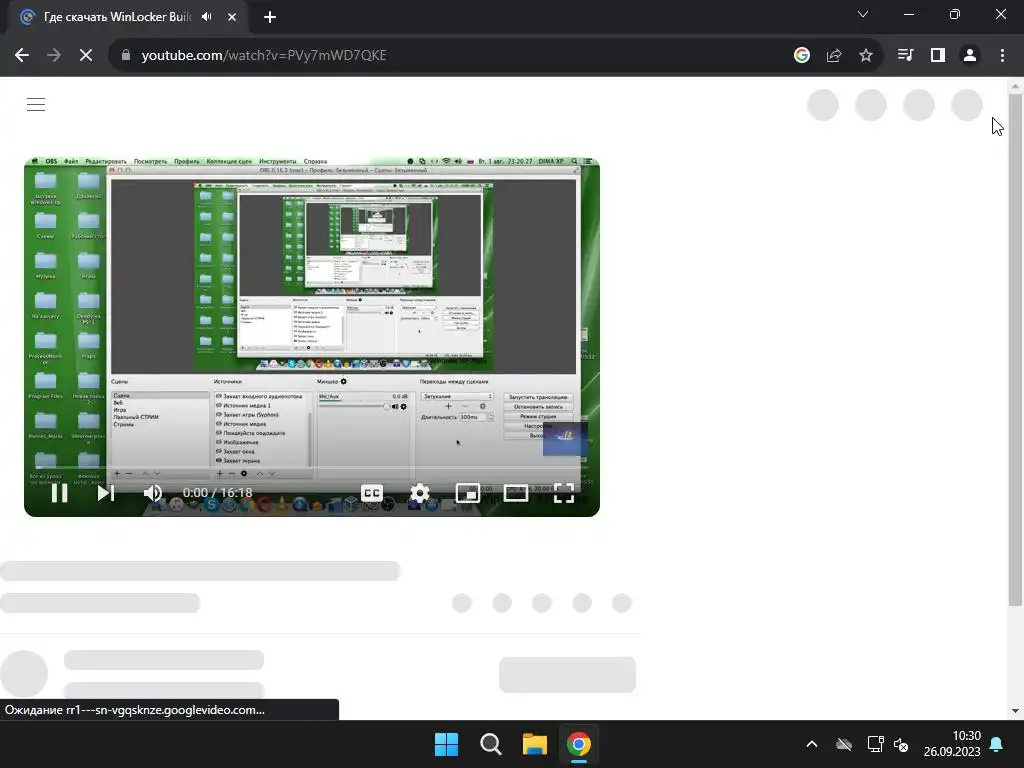The width and height of the screenshot is (1024, 768).
Task: Click the page vertical scrollbar
Action: click(x=1015, y=350)
